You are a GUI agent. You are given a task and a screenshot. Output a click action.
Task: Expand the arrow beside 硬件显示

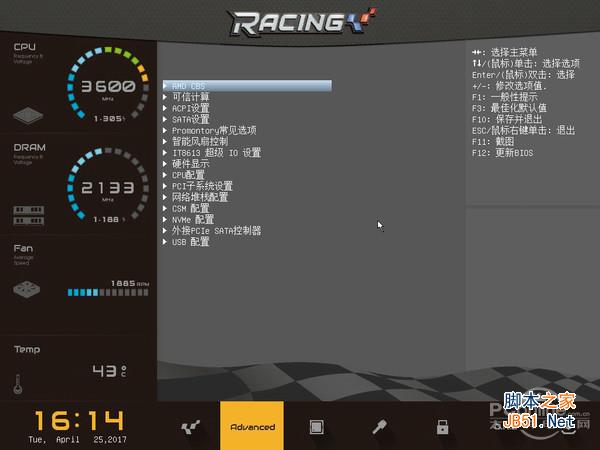[x=165, y=163]
